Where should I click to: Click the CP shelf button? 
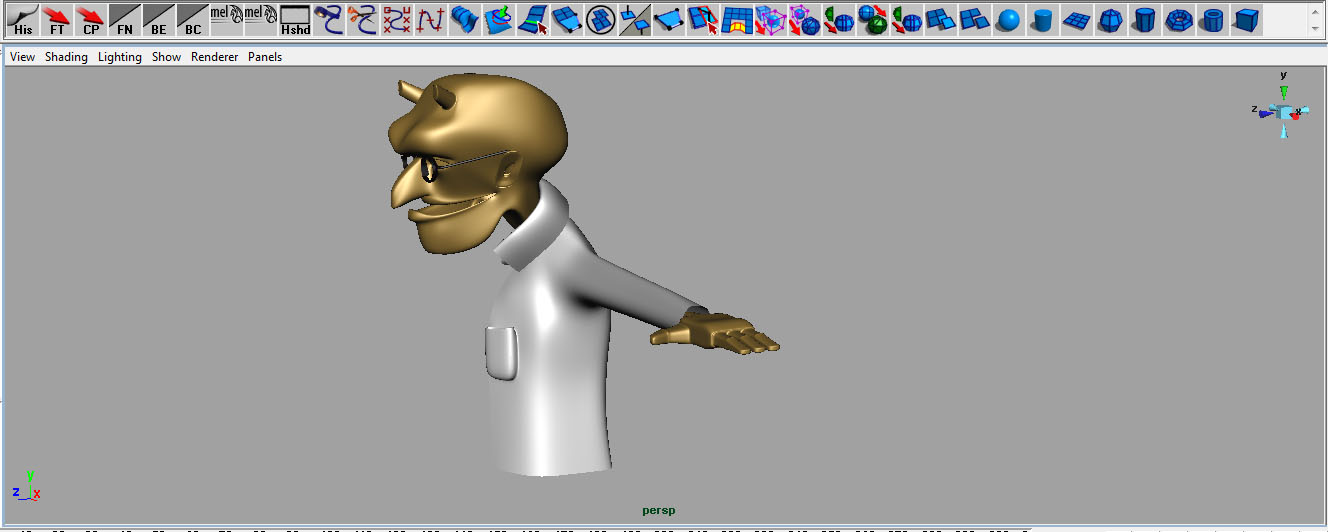[91, 20]
